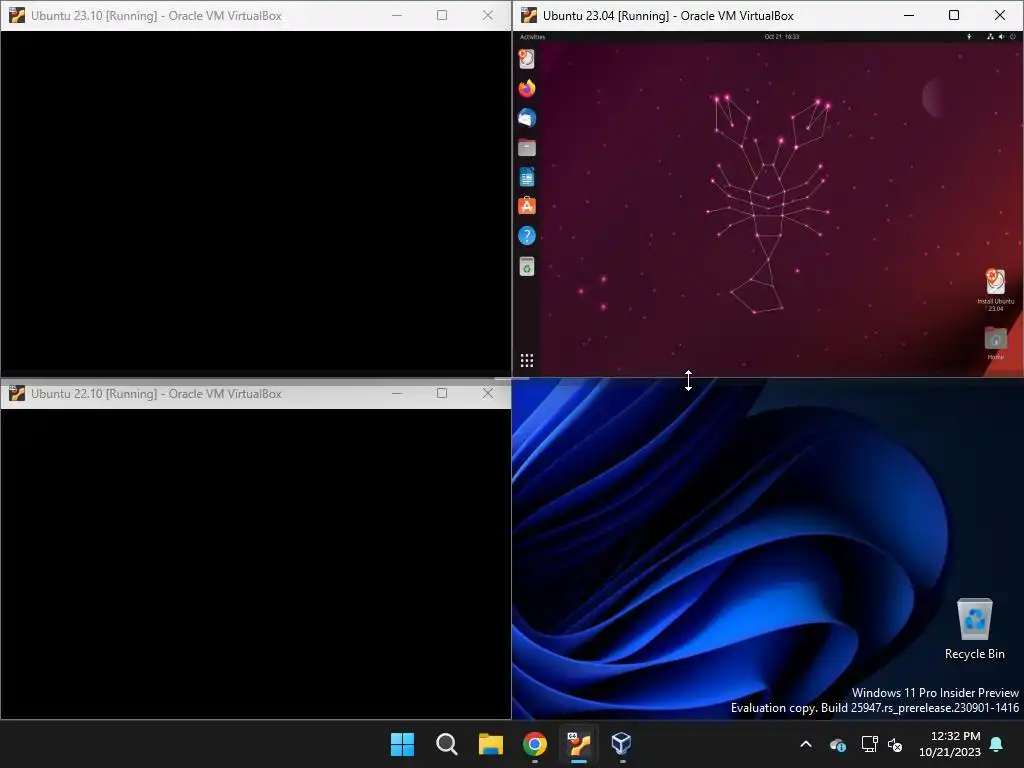The width and height of the screenshot is (1024, 768).
Task: Open the VirtualBox Manager taskbar icon
Action: (x=621, y=744)
